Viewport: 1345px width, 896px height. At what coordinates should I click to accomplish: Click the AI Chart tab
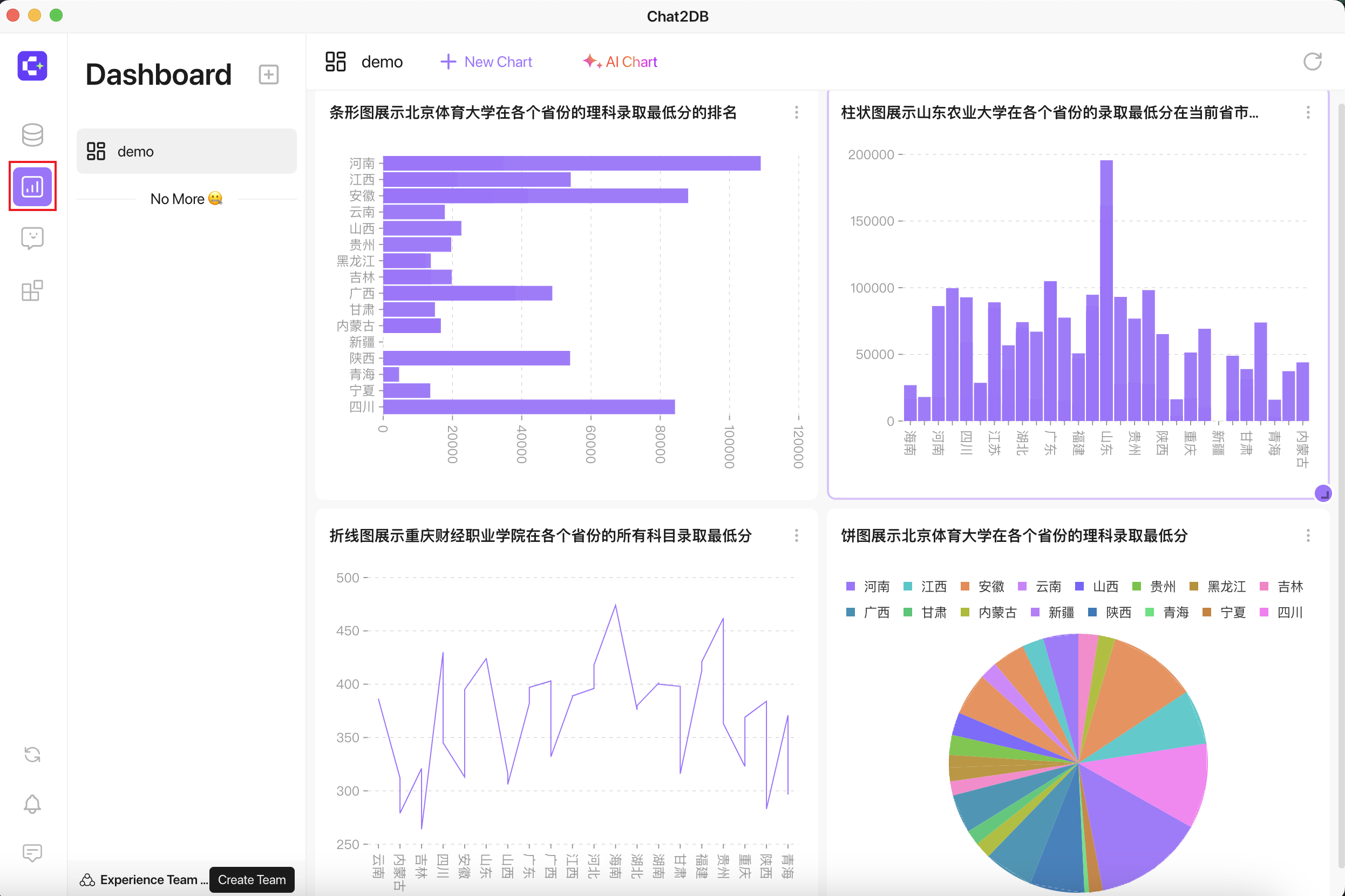pyautogui.click(x=618, y=62)
